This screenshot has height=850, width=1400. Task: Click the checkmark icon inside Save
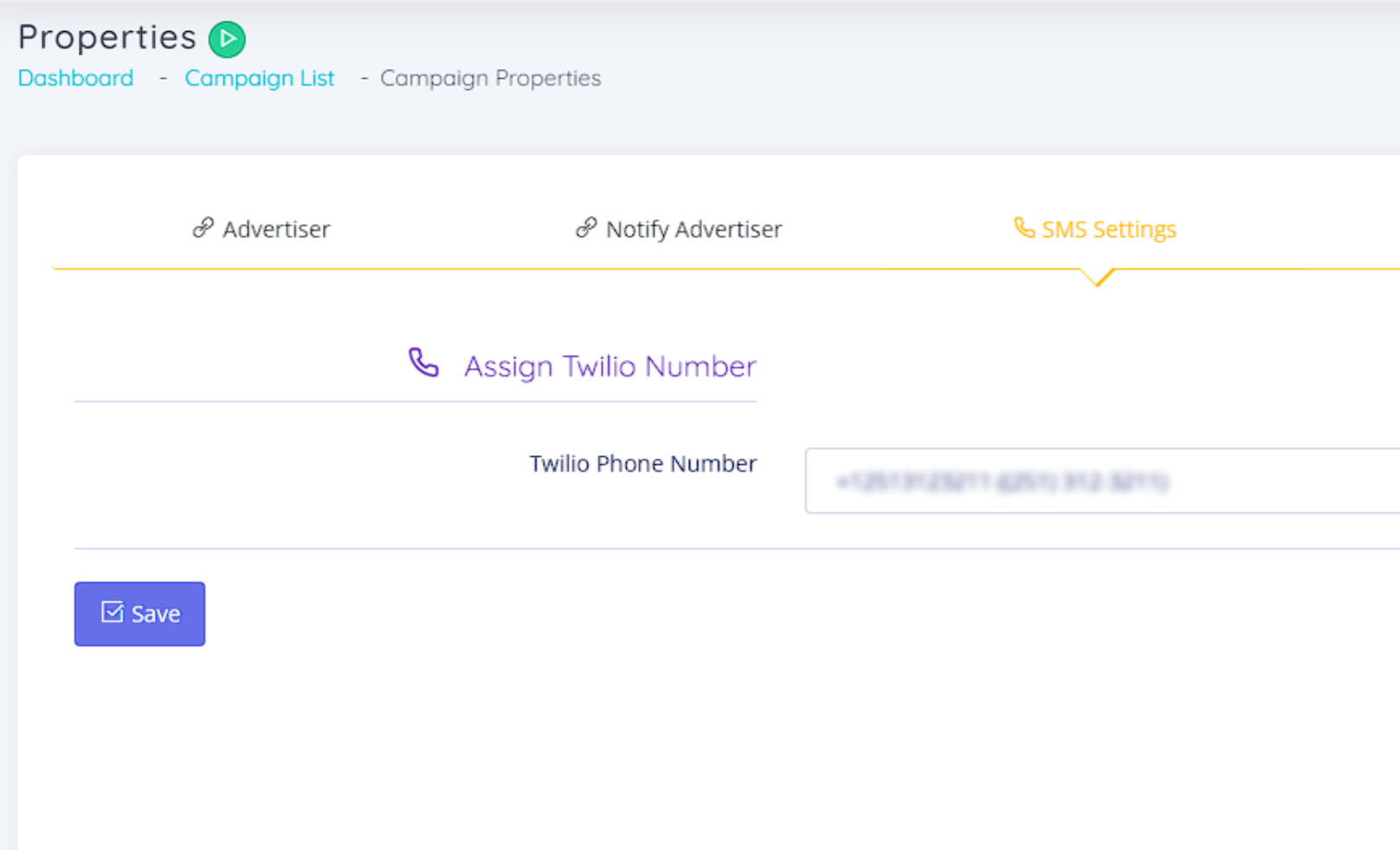click(x=112, y=612)
